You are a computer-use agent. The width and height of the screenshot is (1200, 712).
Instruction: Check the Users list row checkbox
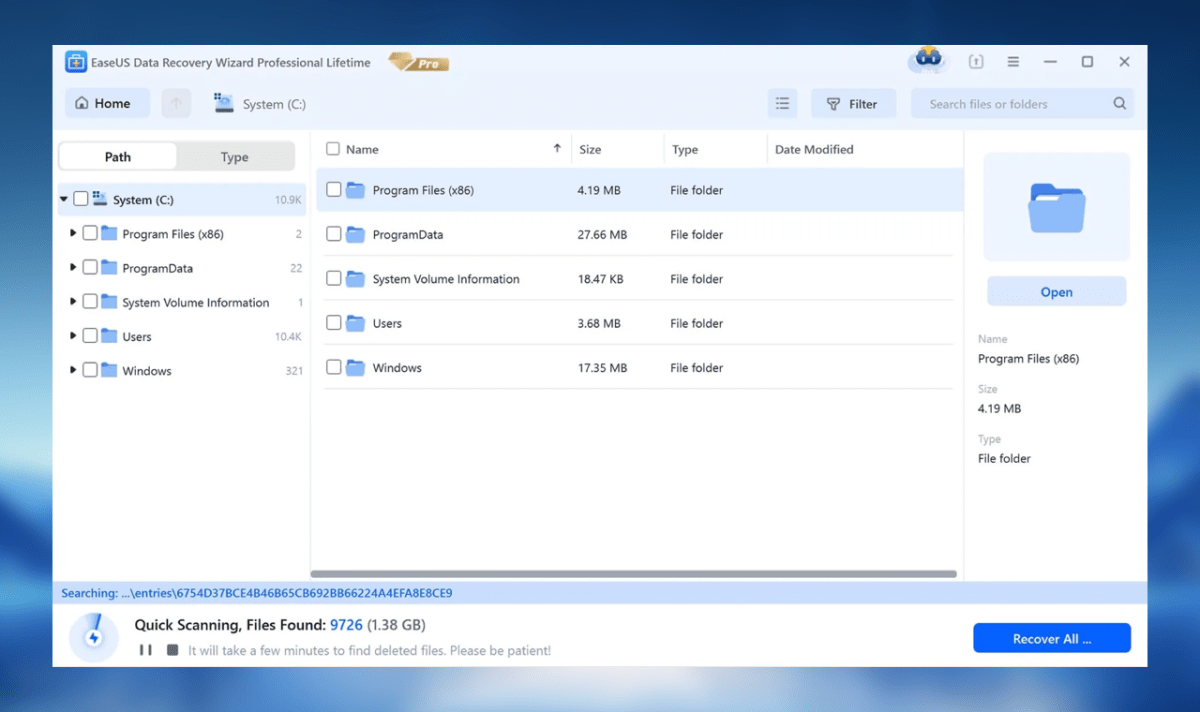(x=333, y=323)
